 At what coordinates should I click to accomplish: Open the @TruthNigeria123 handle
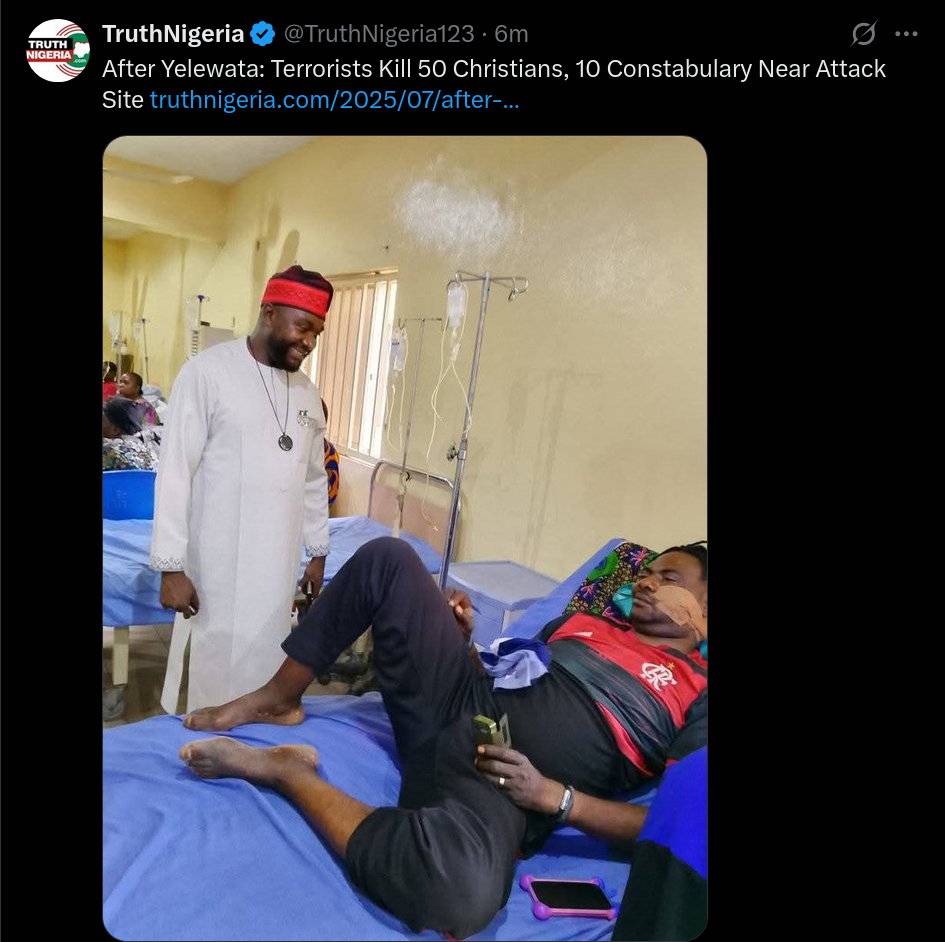[379, 34]
